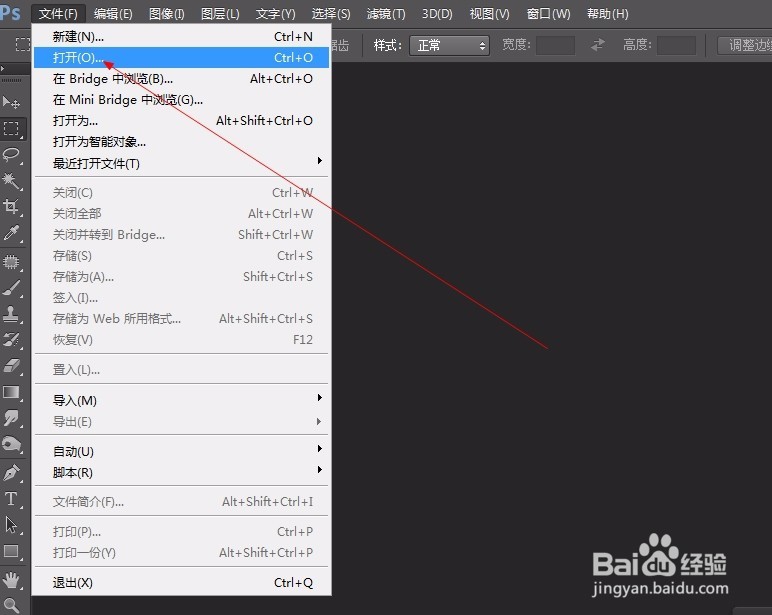Click greyed 存储为(A)... entry
This screenshot has height=615, width=772.
pyautogui.click(x=182, y=277)
